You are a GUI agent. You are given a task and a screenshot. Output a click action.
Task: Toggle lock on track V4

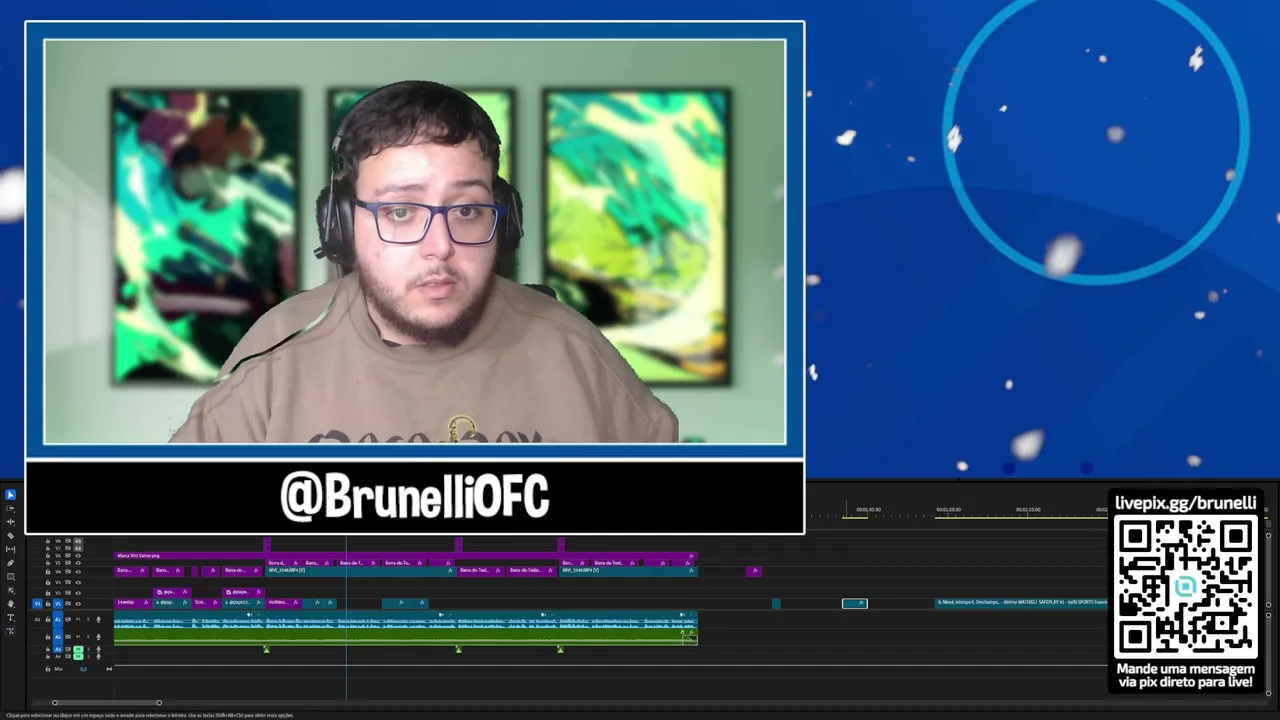tap(47, 571)
